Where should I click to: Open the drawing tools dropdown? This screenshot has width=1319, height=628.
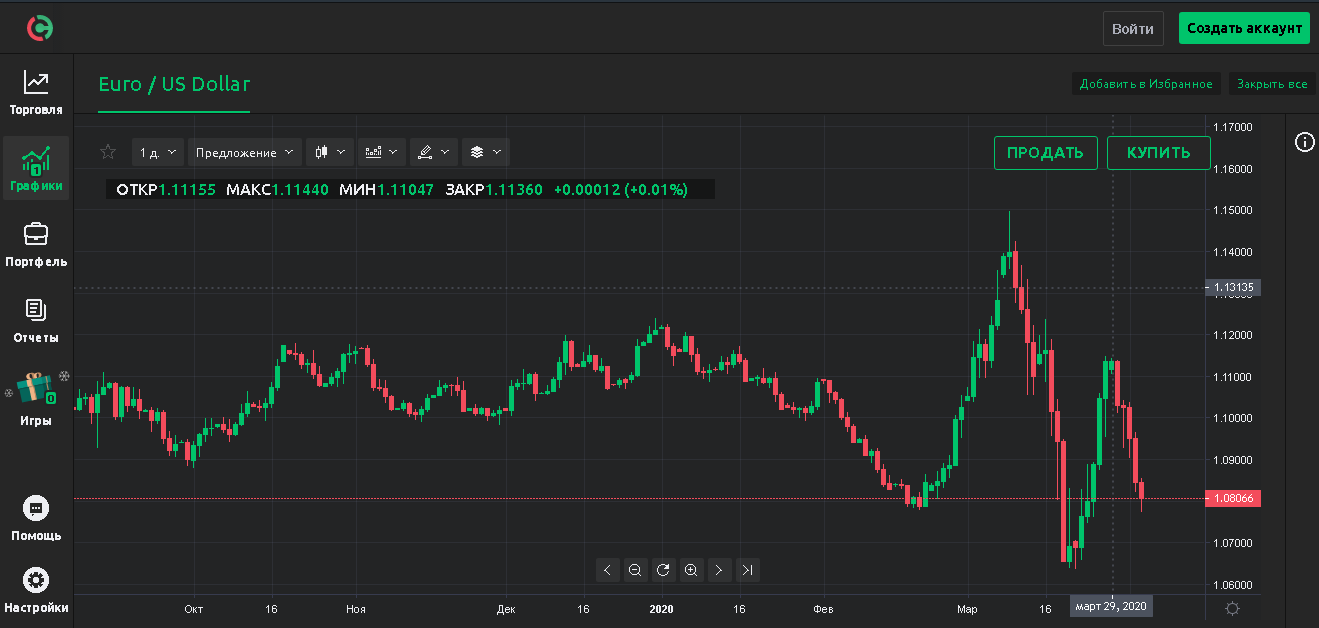[434, 152]
